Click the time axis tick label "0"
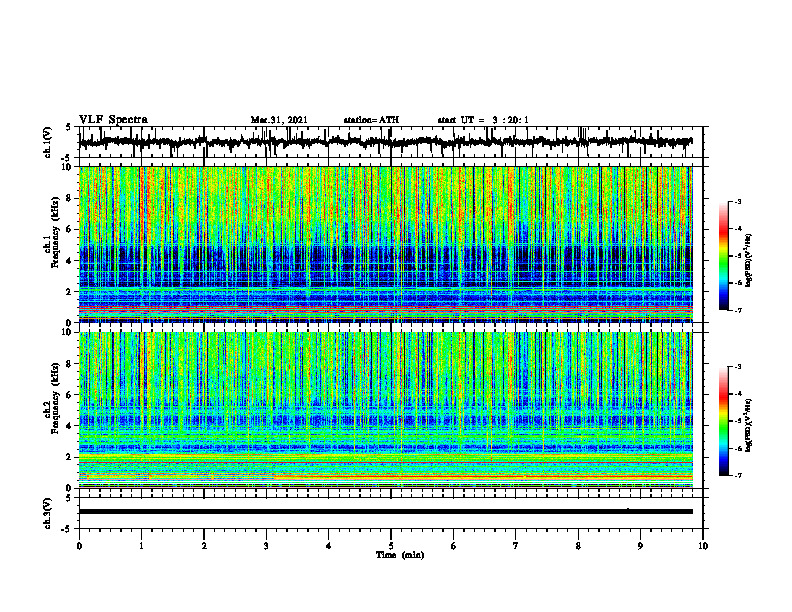This screenshot has width=792, height=612. click(79, 546)
